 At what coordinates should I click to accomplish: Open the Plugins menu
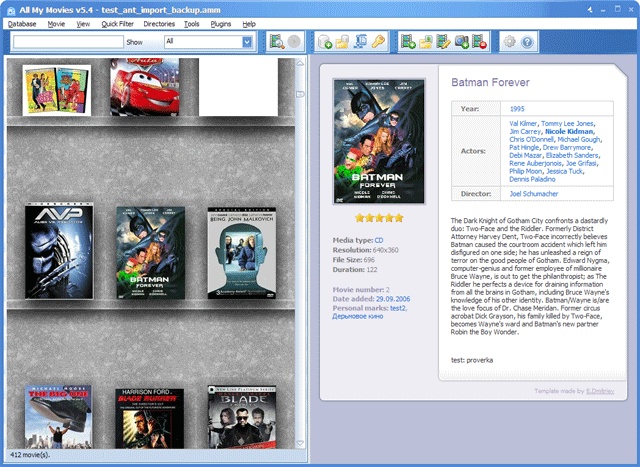[x=221, y=23]
